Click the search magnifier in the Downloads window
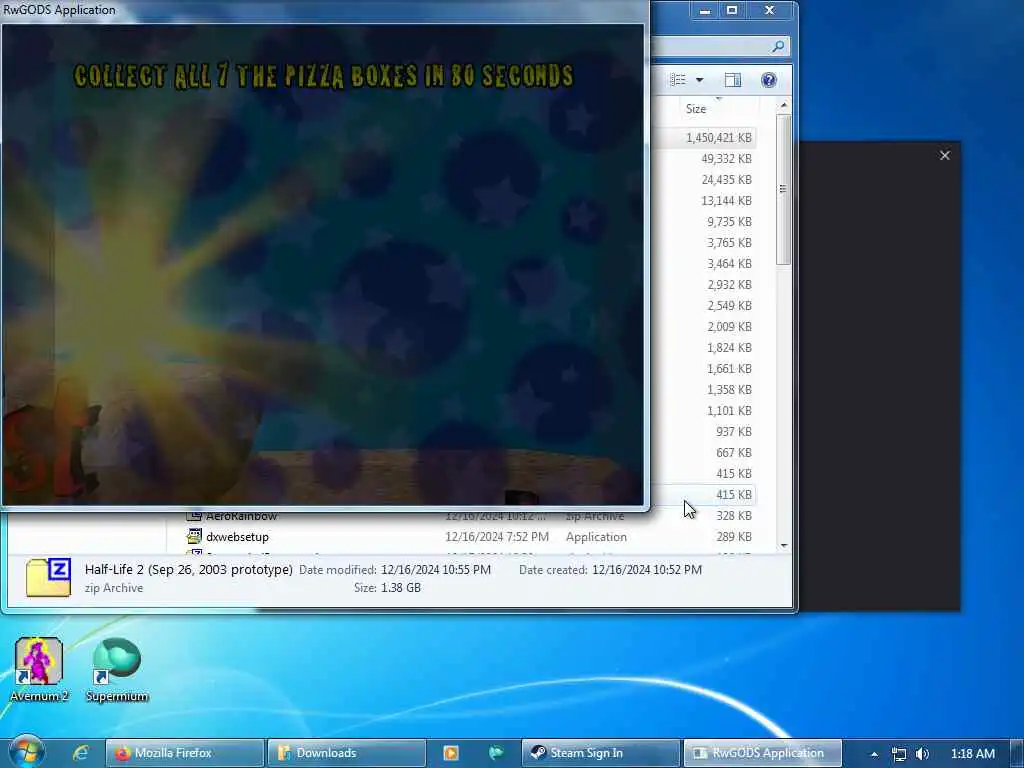 click(x=777, y=46)
